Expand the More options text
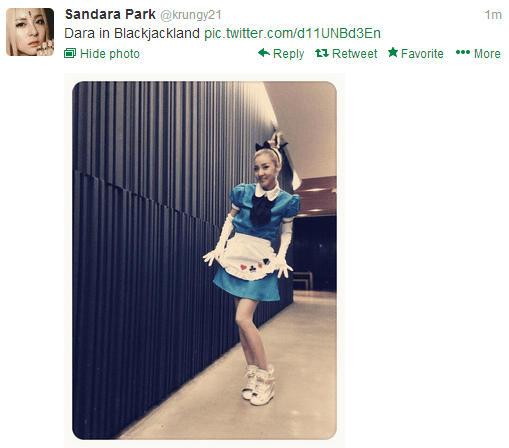This screenshot has width=509, height=448. click(487, 54)
